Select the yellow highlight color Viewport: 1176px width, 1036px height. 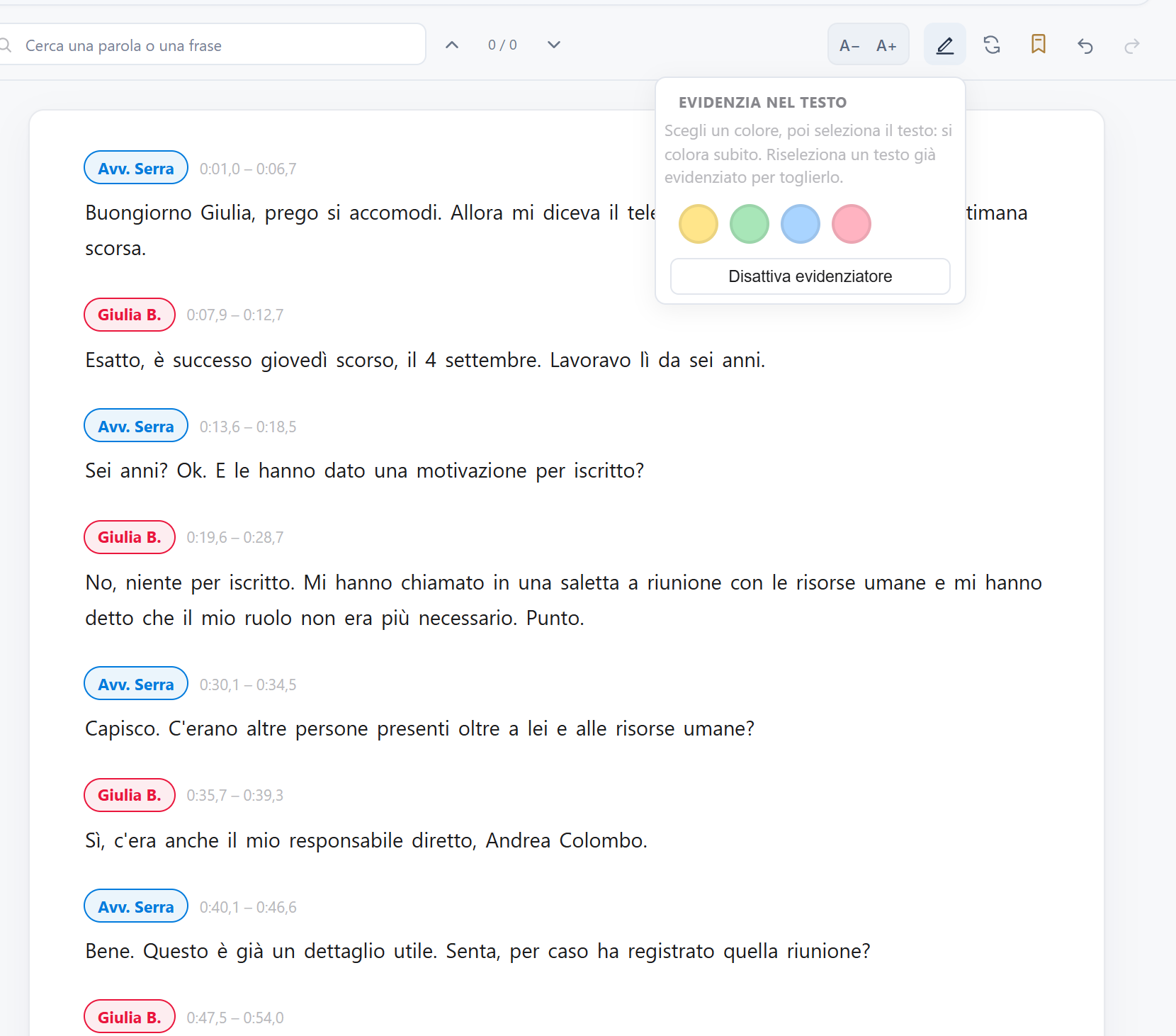[x=699, y=224]
